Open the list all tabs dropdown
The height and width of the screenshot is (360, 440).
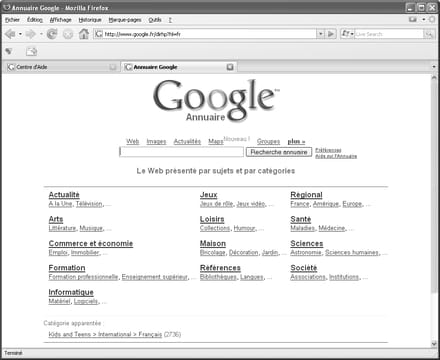434,67
